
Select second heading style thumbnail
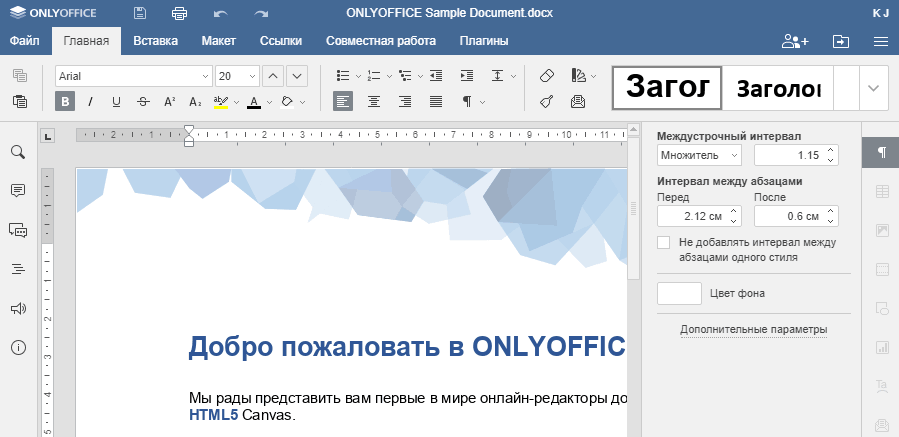click(x=777, y=88)
